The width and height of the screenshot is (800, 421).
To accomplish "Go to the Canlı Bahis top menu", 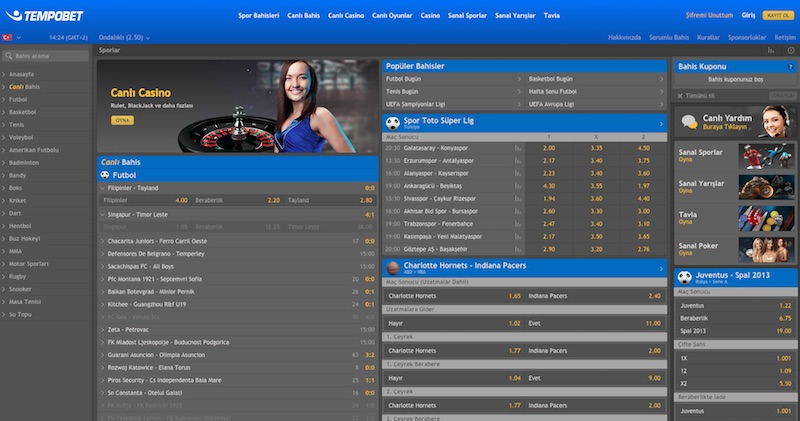I will 304,16.
